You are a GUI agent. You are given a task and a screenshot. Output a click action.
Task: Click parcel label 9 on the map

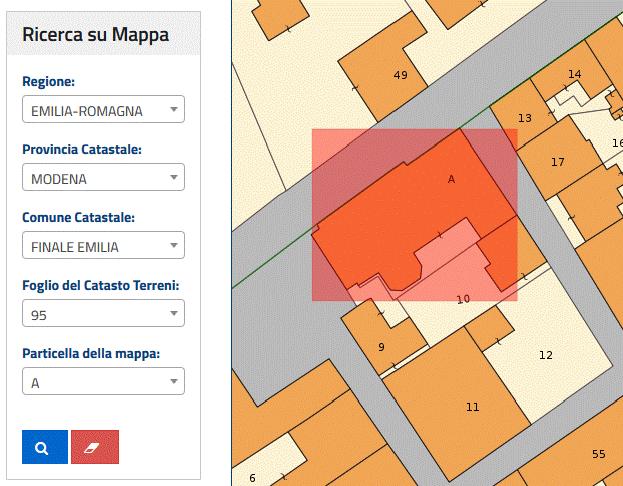pyautogui.click(x=381, y=347)
